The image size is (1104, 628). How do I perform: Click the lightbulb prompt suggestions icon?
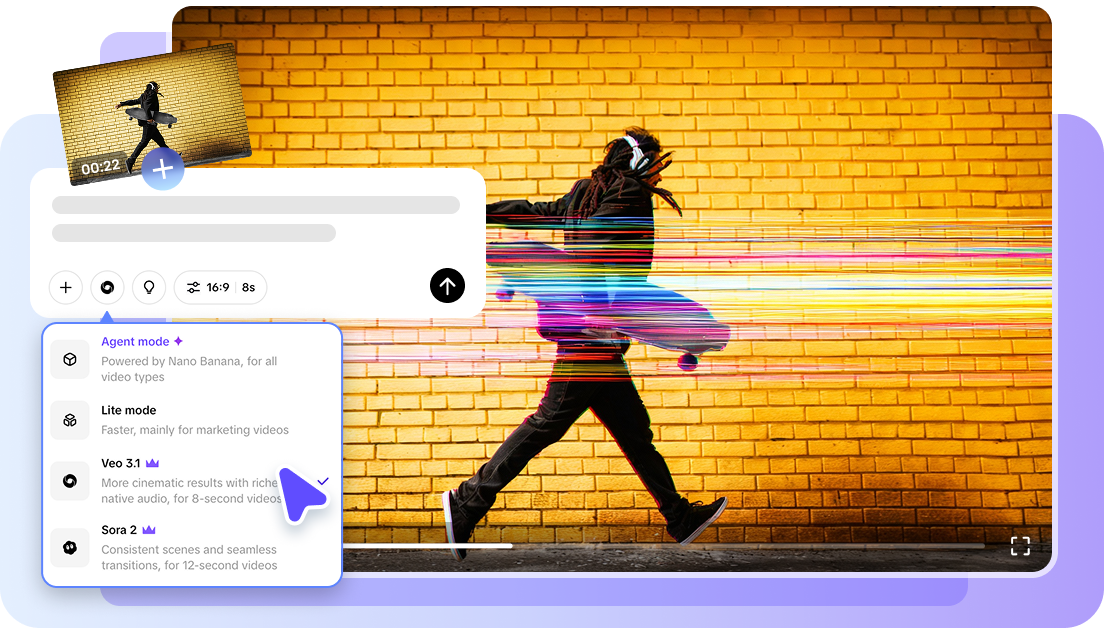click(148, 287)
